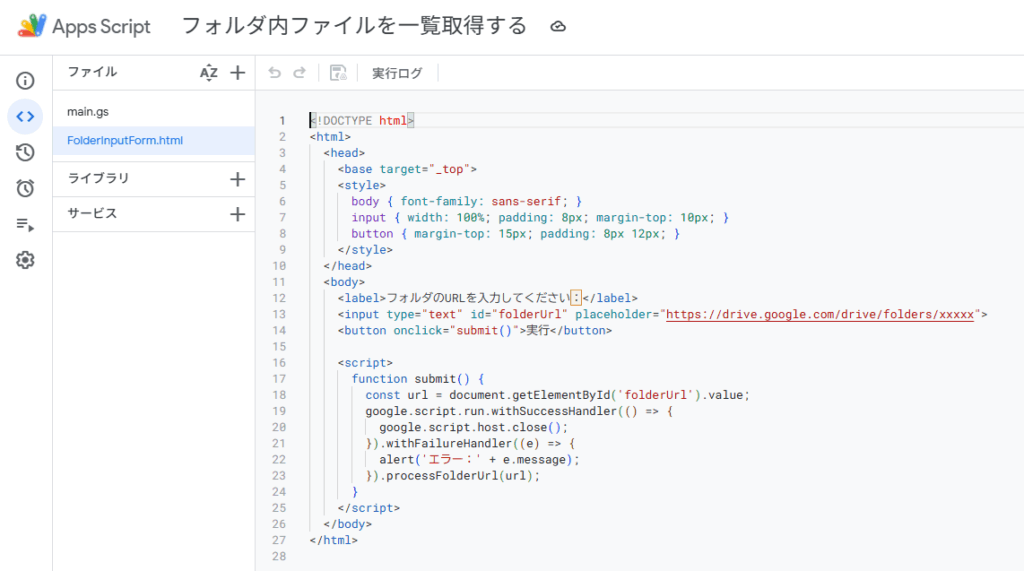Open the project history icon in sidebar
Viewport: 1024px width, 571px height.
click(25, 152)
